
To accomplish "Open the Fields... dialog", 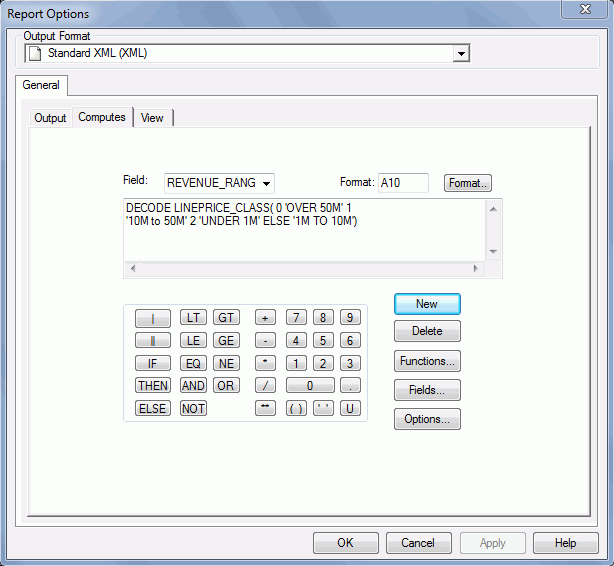I will [x=427, y=390].
